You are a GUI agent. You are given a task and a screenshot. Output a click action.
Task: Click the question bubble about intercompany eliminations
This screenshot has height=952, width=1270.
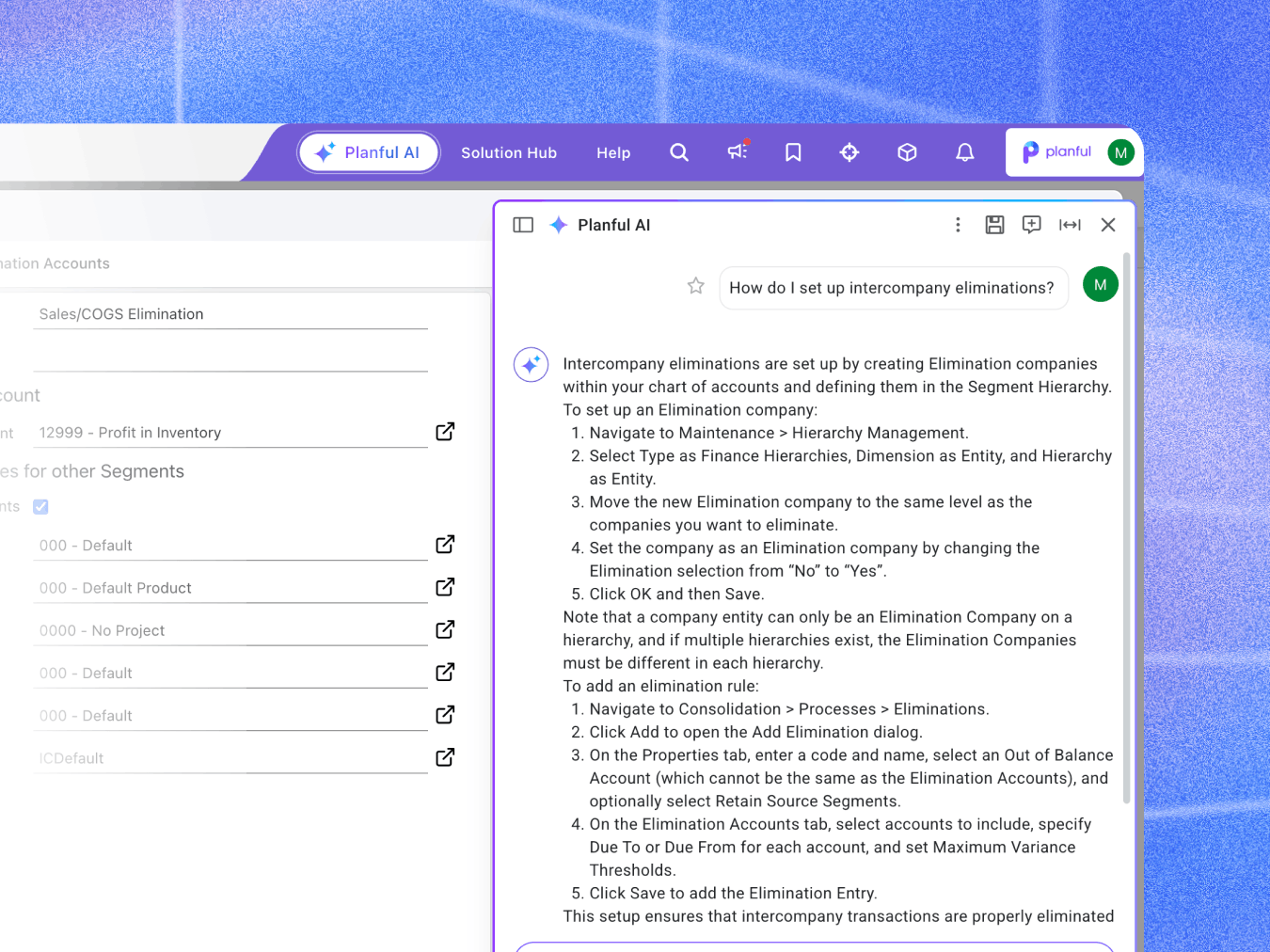point(893,288)
